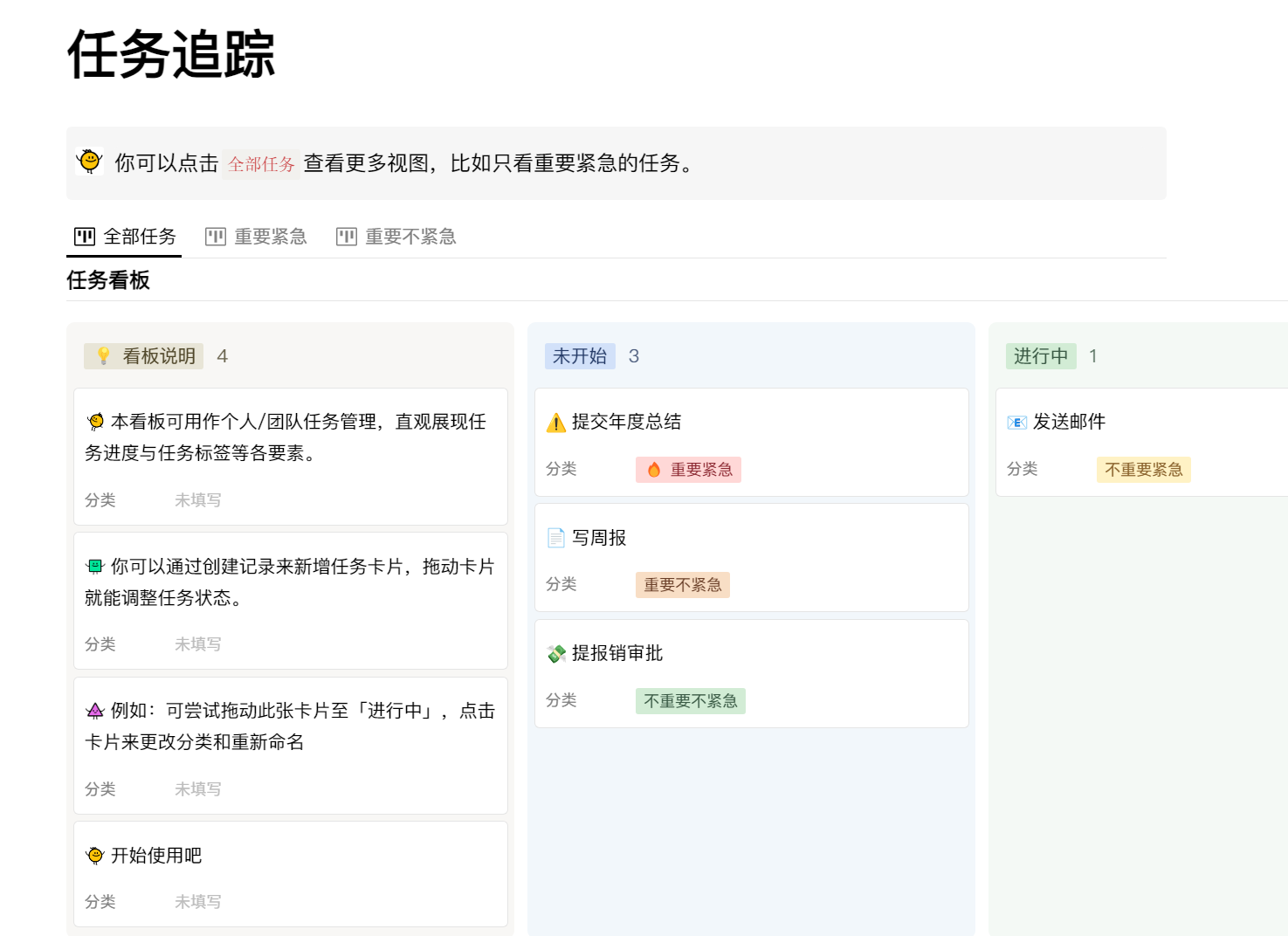Click the orange 重要不紧急 category tag
Screen dimensions: 1288x936
pos(682,585)
